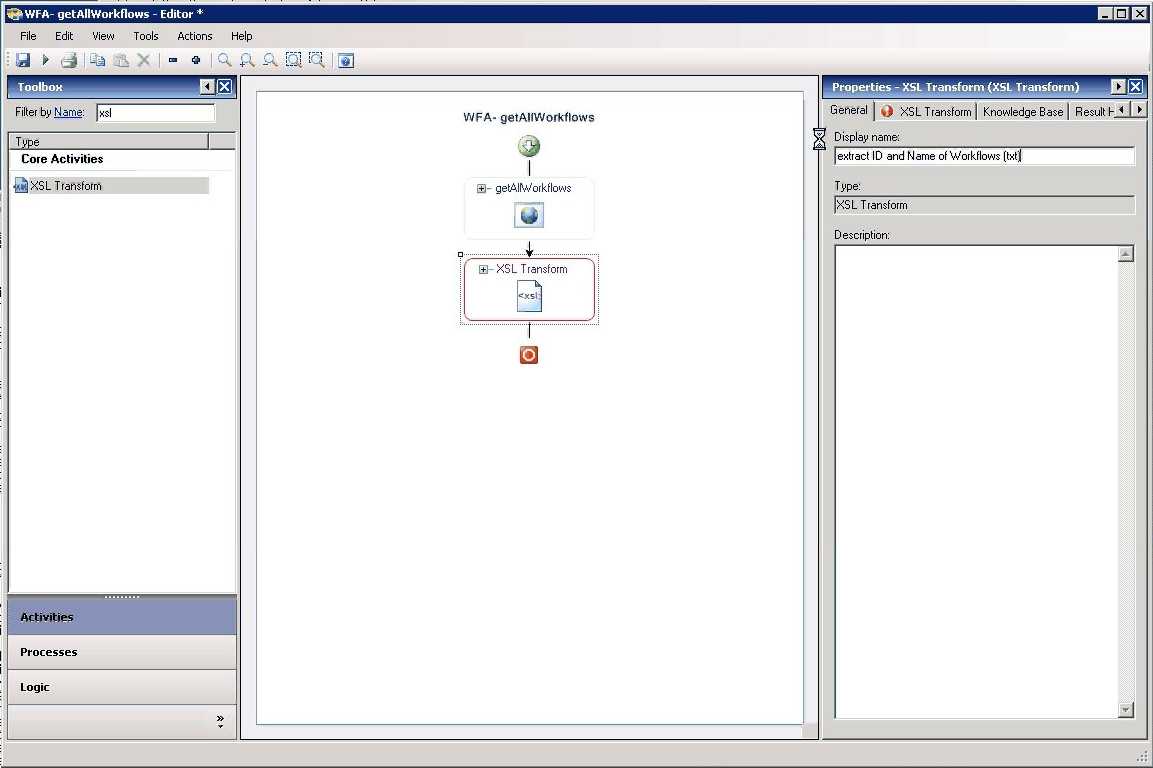Open the Help menu
The image size is (1153, 768).
point(241,36)
